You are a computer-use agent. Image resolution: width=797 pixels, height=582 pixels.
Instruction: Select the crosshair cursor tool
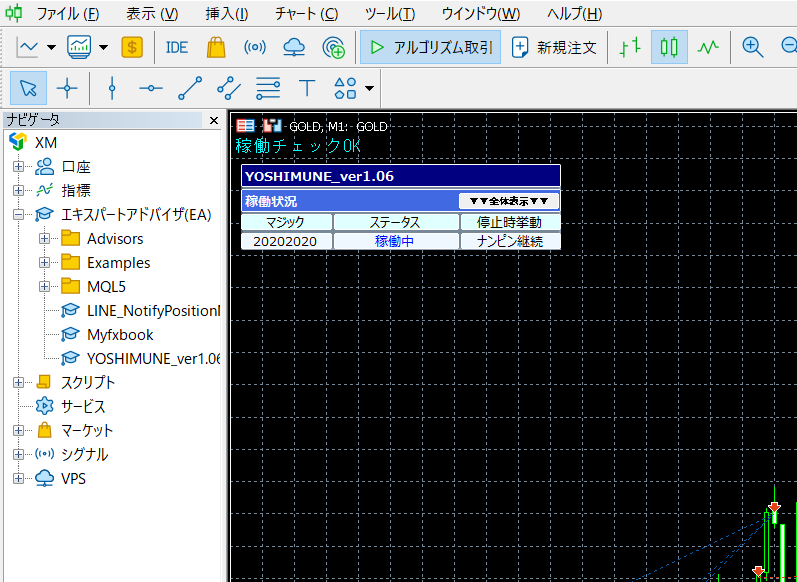point(67,88)
